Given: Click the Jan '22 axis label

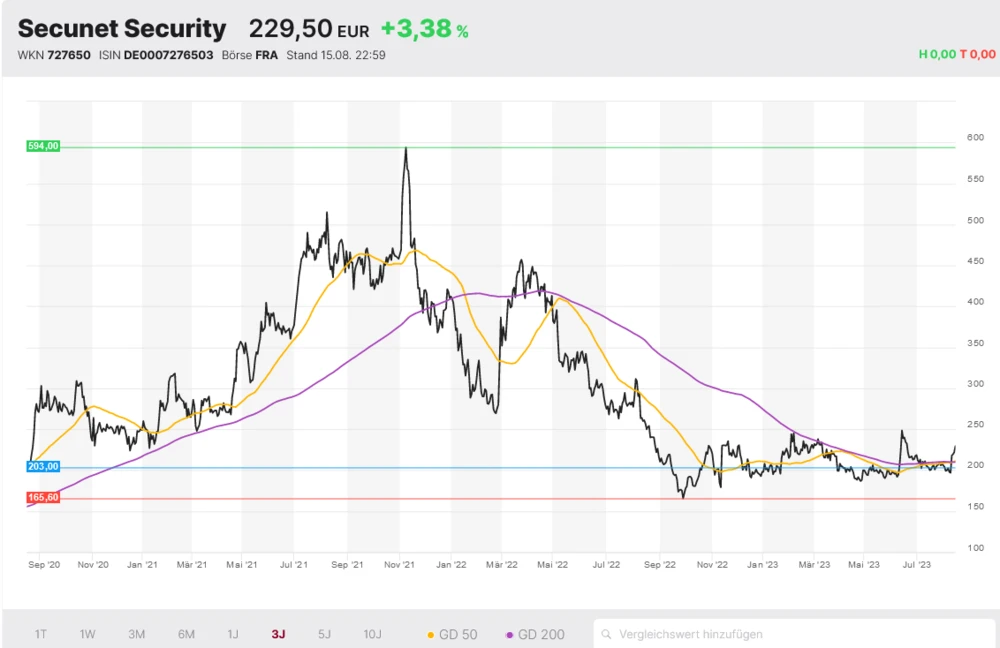Looking at the screenshot, I should pos(451,564).
